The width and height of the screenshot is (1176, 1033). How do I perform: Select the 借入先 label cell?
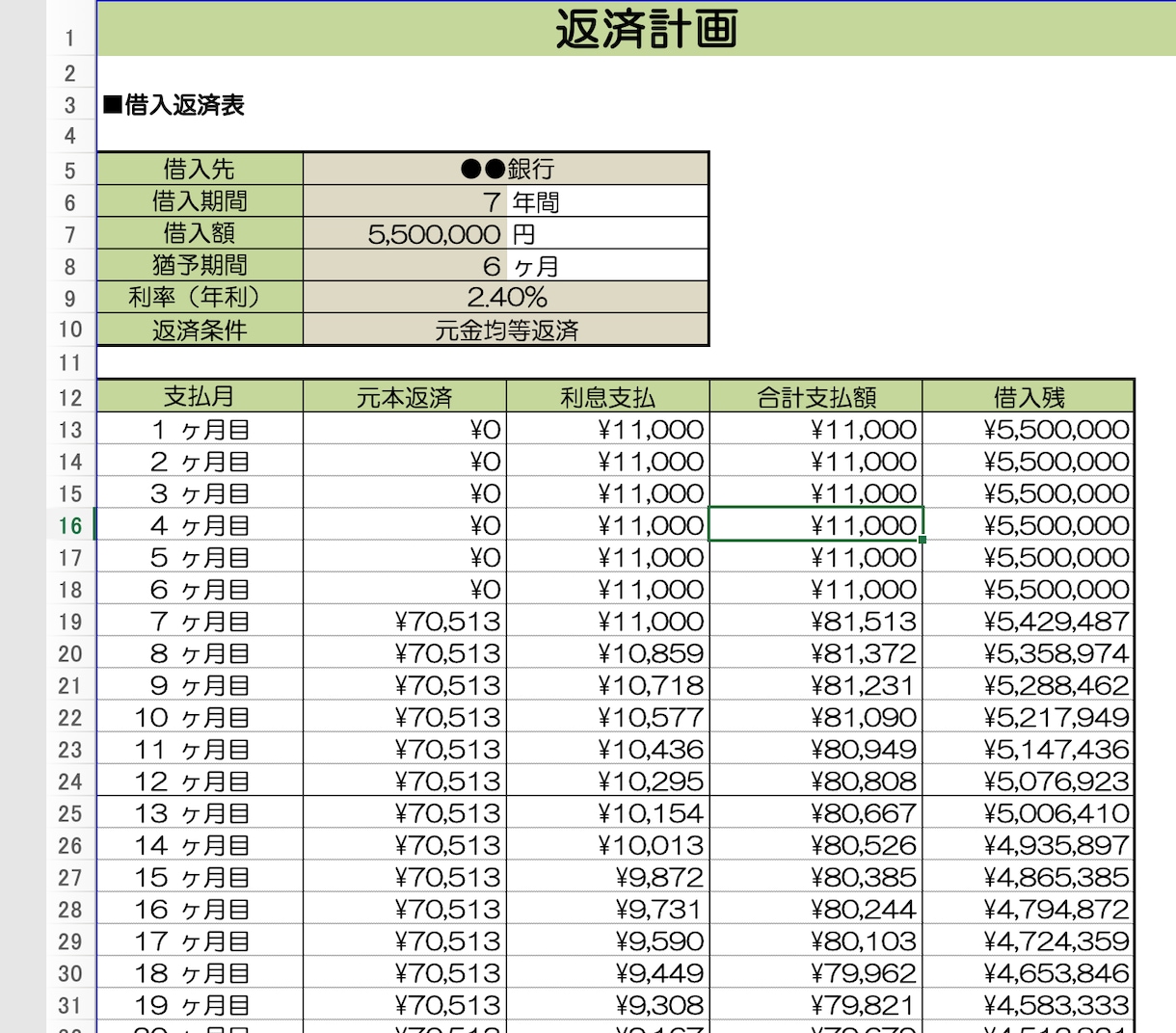click(200, 169)
